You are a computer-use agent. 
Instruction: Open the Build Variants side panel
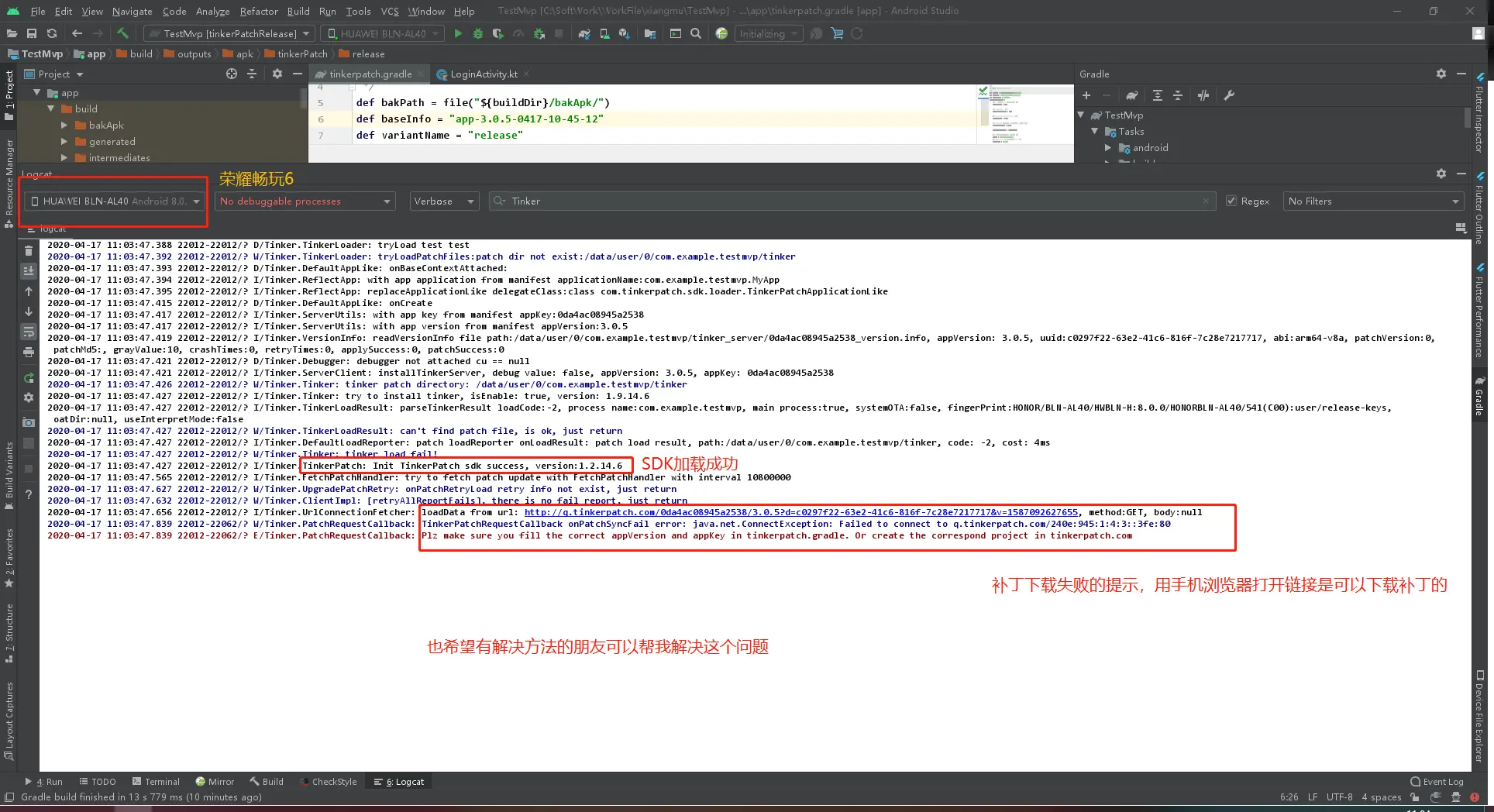click(9, 476)
